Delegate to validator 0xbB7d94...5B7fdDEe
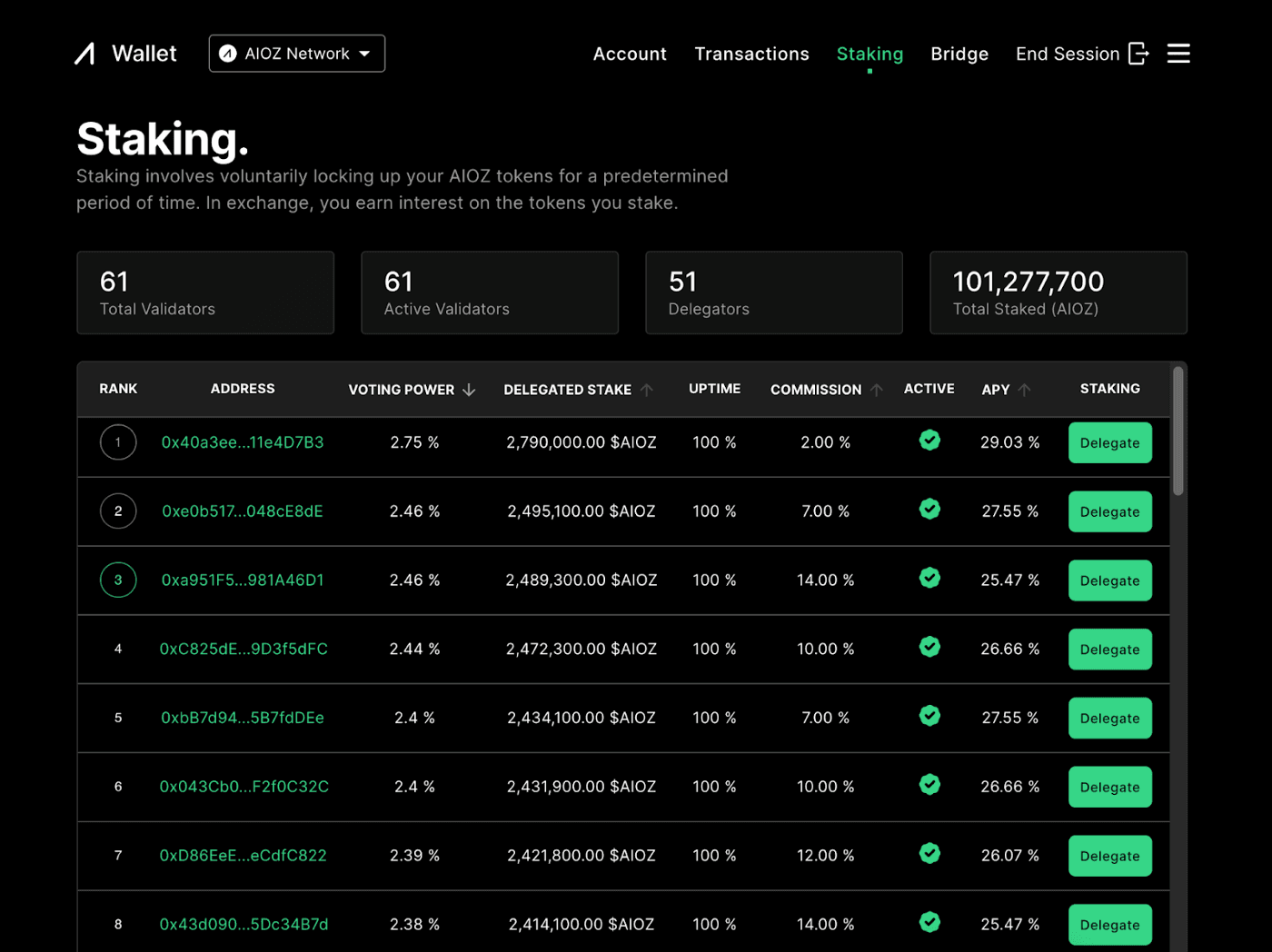The width and height of the screenshot is (1272, 952). [x=1110, y=719]
